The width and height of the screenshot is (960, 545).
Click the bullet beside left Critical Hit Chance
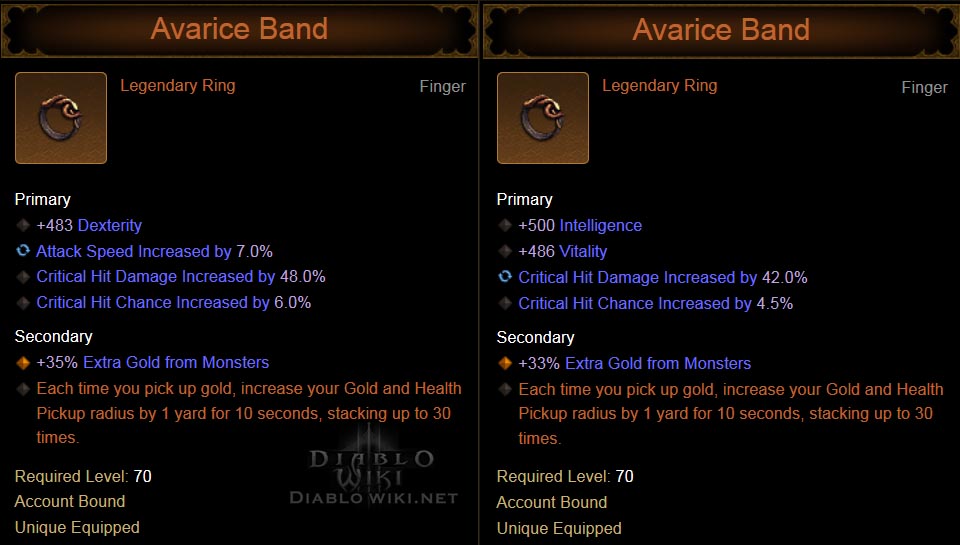(x=23, y=302)
